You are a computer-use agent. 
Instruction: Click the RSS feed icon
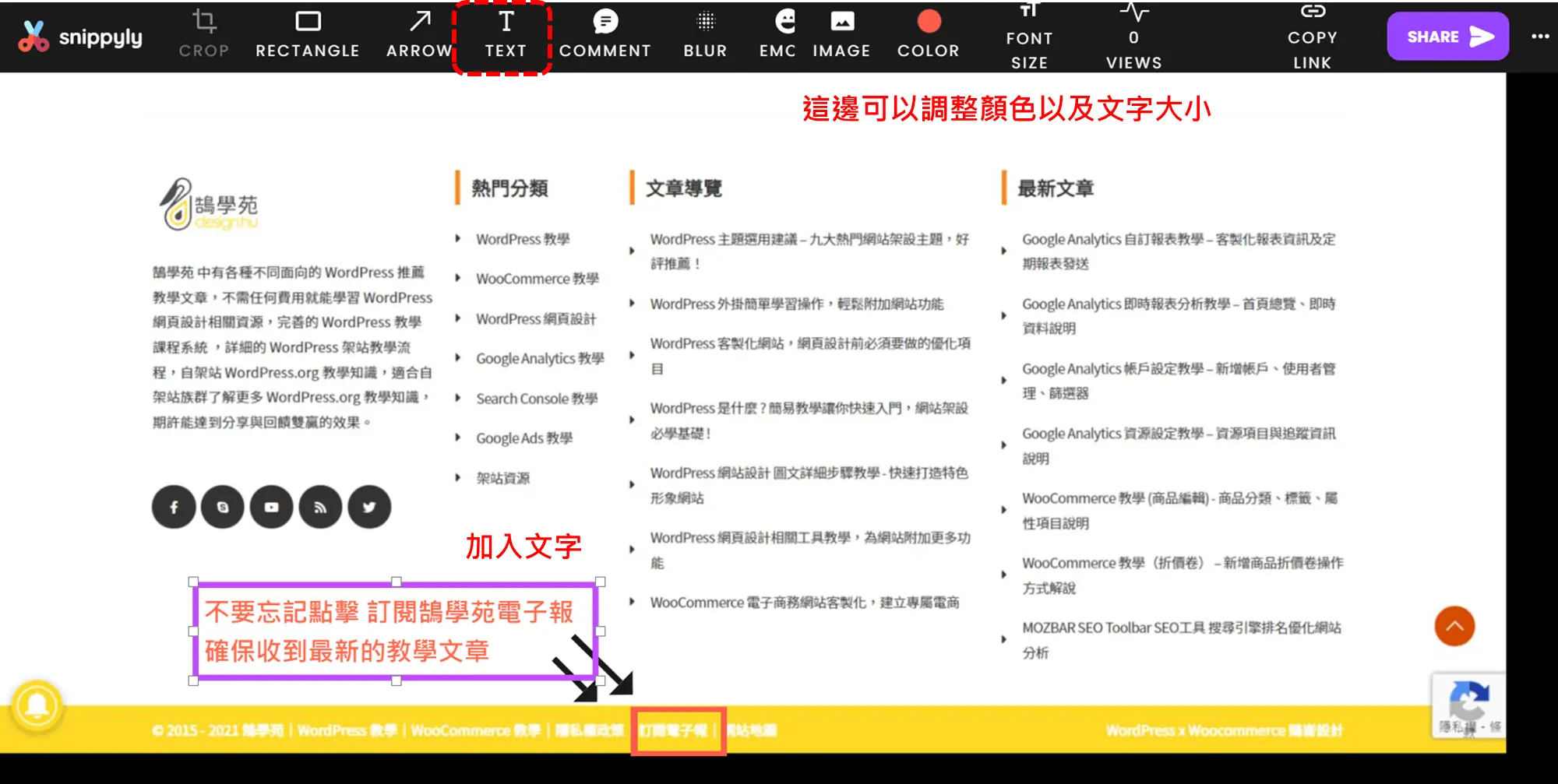coord(320,507)
